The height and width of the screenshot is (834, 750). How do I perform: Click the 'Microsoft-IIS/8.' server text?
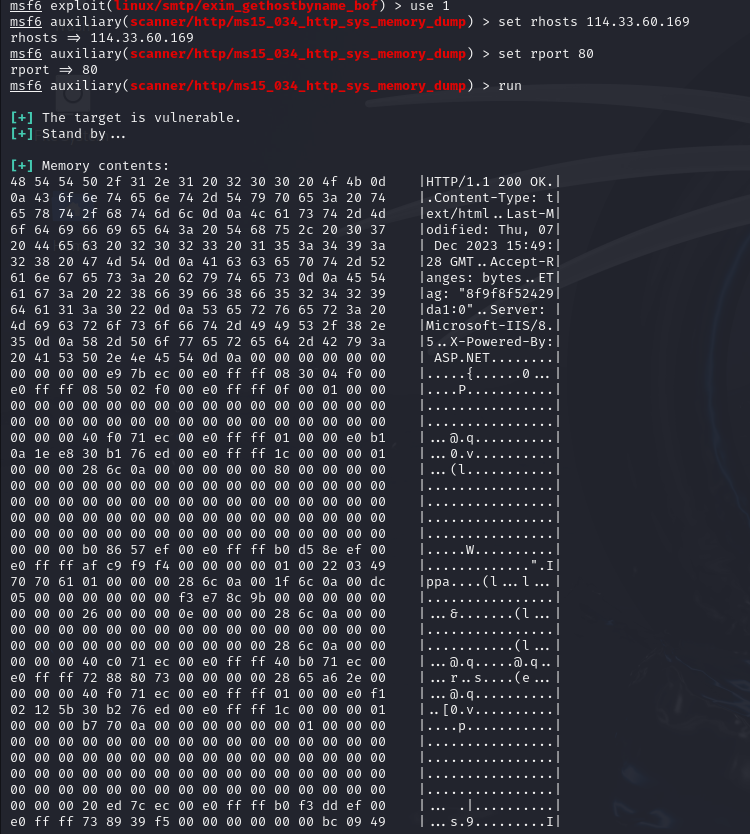click(489, 325)
